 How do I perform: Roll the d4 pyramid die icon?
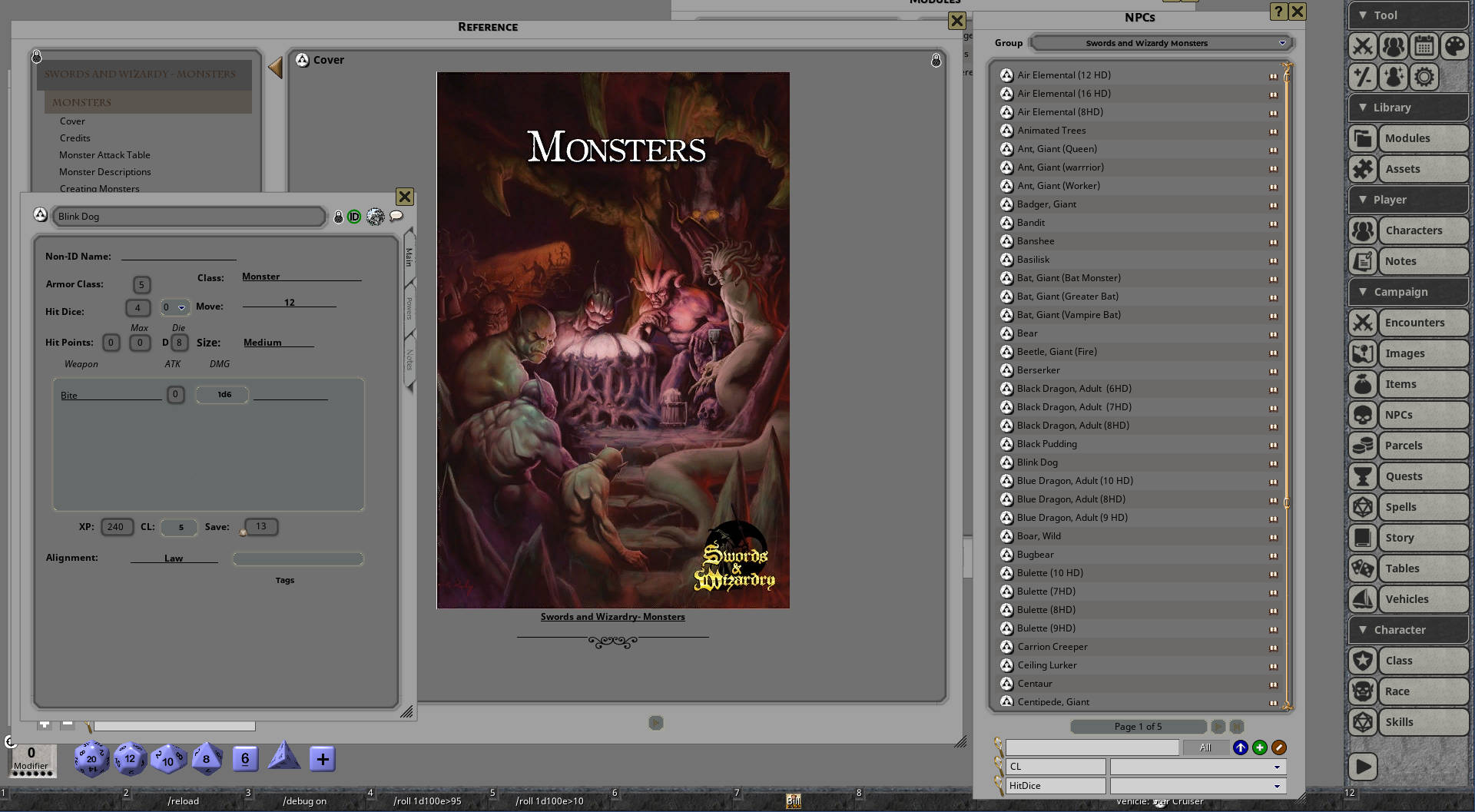pyautogui.click(x=283, y=756)
